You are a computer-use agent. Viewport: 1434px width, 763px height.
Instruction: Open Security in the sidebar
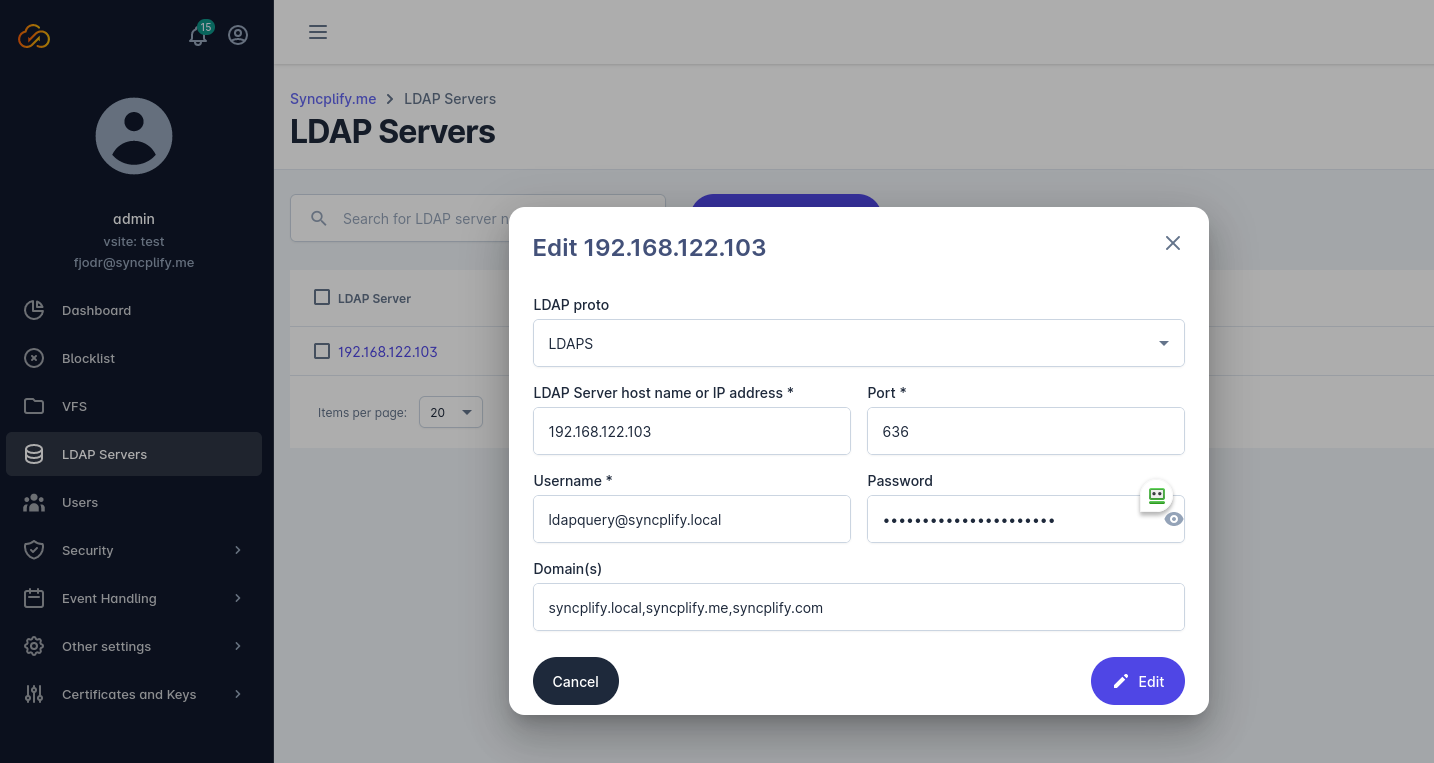coord(134,550)
